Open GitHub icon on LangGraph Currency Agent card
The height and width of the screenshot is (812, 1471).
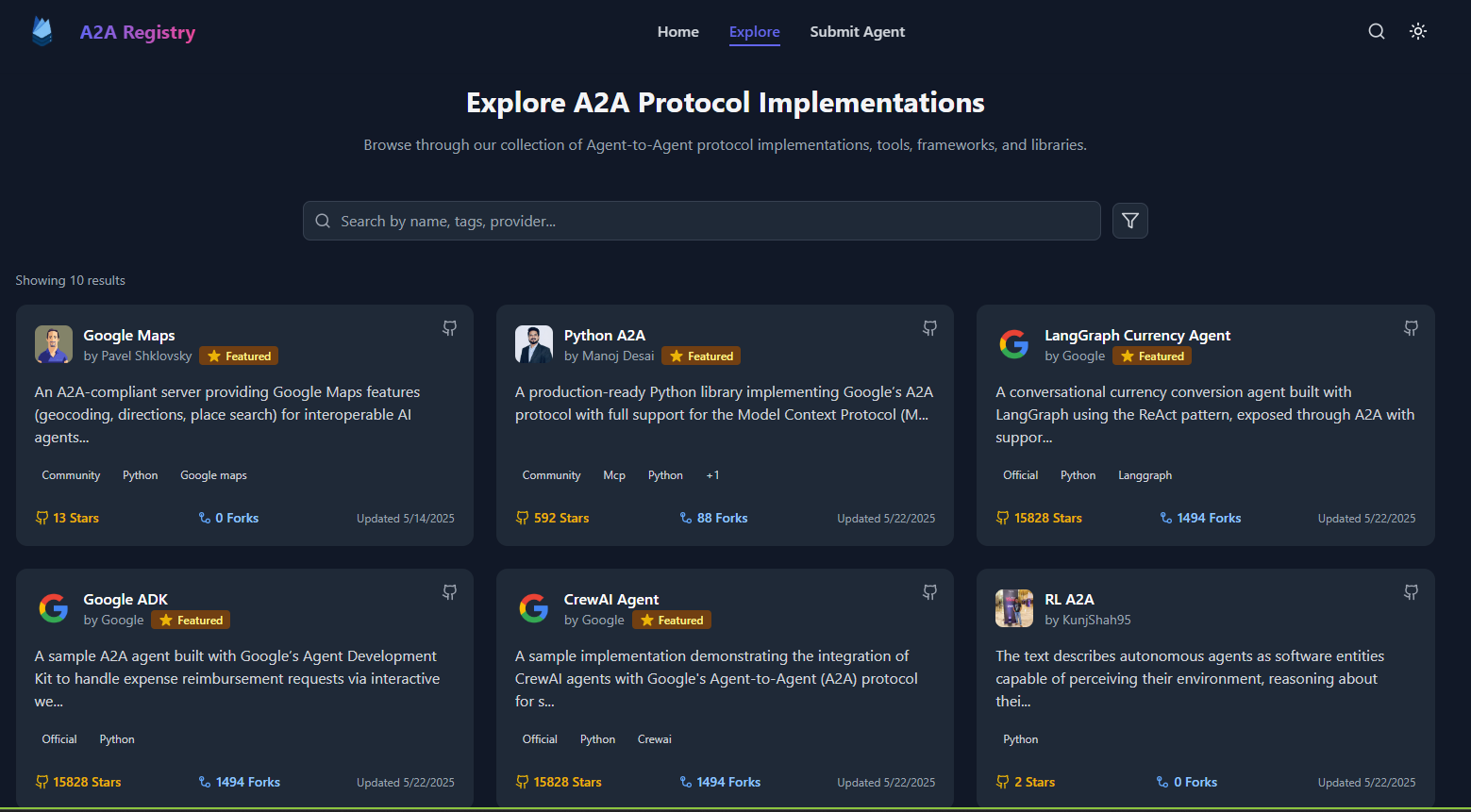point(1411,328)
